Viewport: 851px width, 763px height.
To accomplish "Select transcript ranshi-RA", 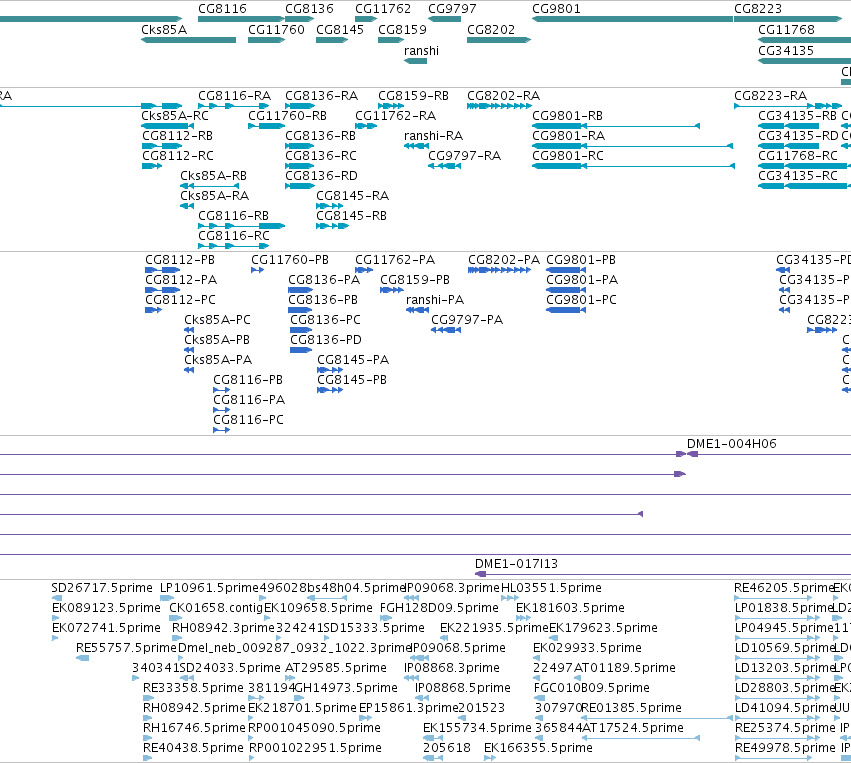I will [433, 136].
